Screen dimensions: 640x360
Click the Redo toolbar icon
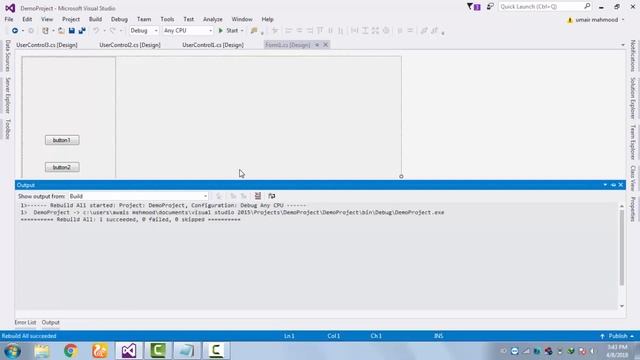[113, 31]
